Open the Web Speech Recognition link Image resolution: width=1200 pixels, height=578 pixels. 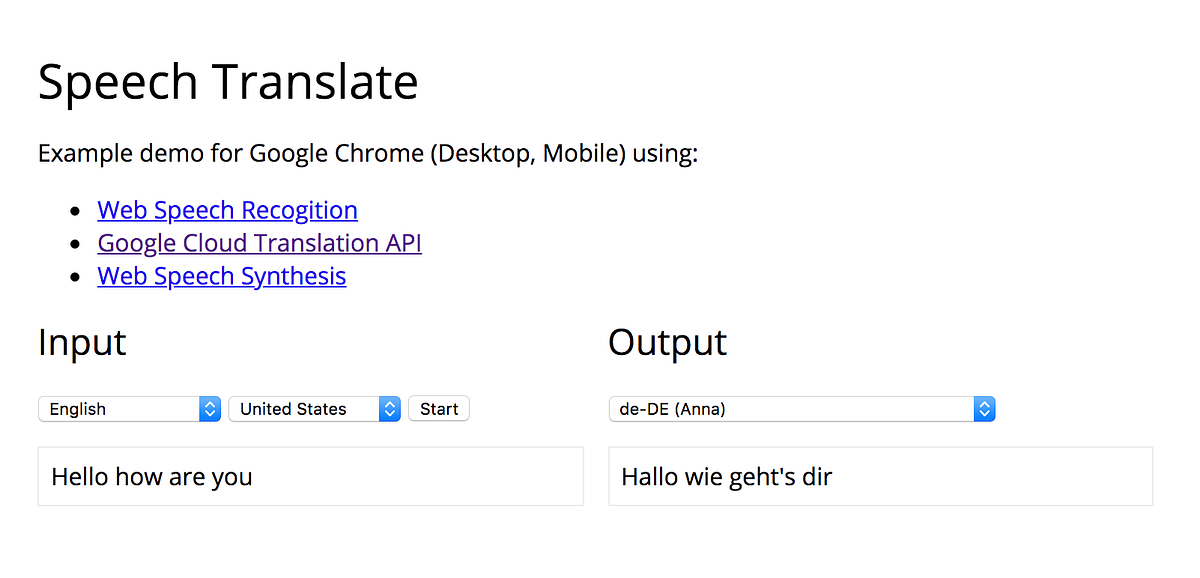(227, 210)
